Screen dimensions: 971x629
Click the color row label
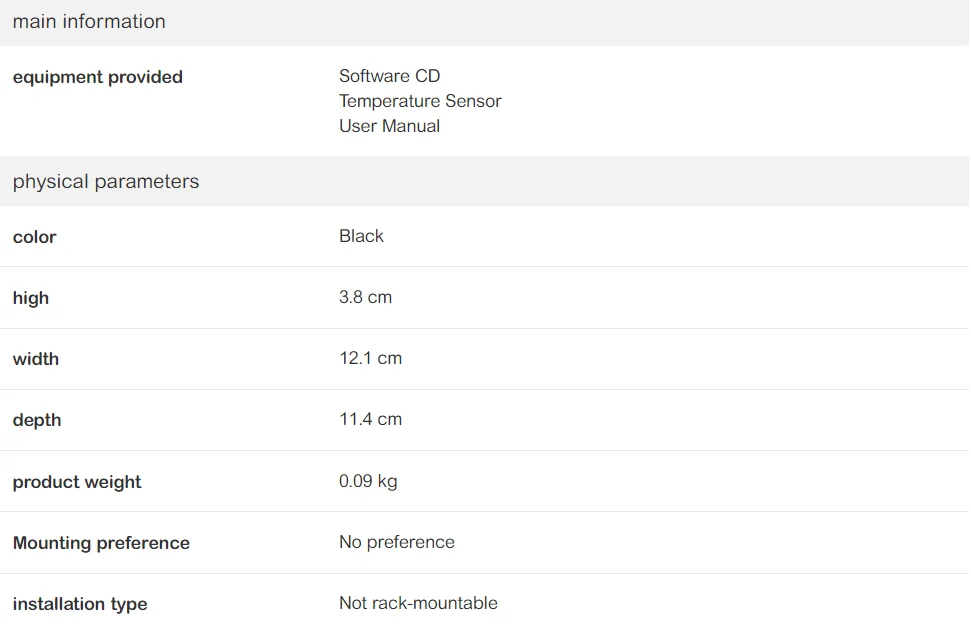point(34,237)
